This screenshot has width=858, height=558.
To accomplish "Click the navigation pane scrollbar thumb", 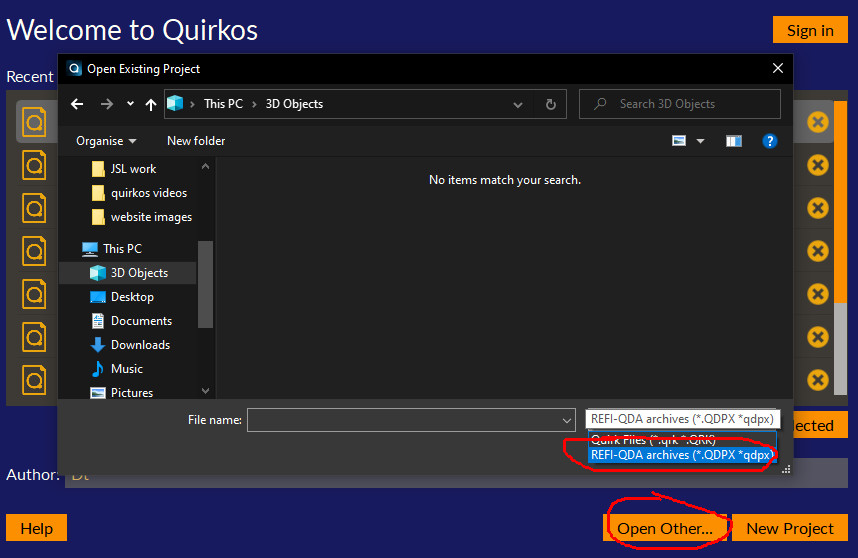I will pyautogui.click(x=205, y=284).
